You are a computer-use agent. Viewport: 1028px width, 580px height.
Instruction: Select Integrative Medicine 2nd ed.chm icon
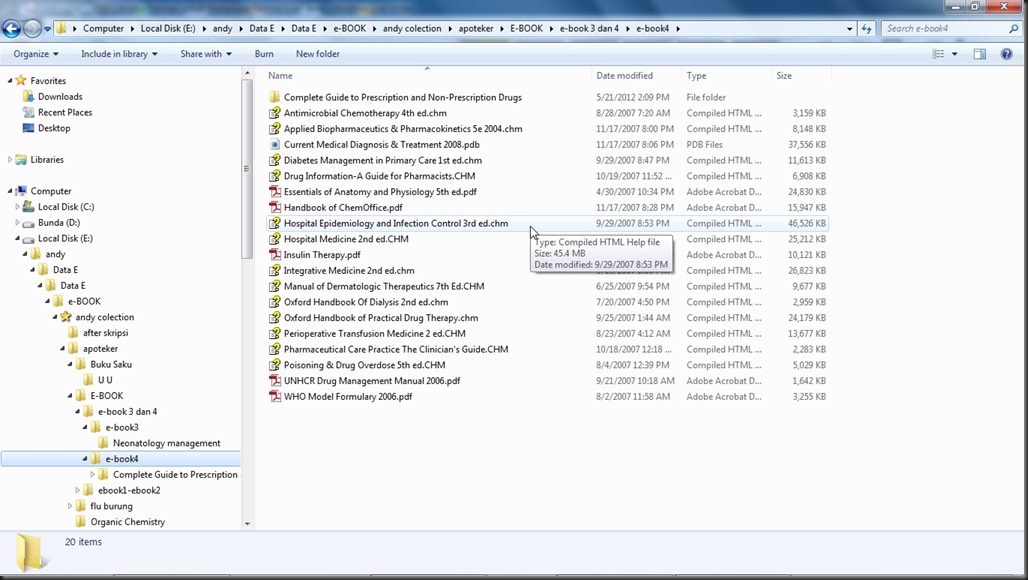pos(275,270)
